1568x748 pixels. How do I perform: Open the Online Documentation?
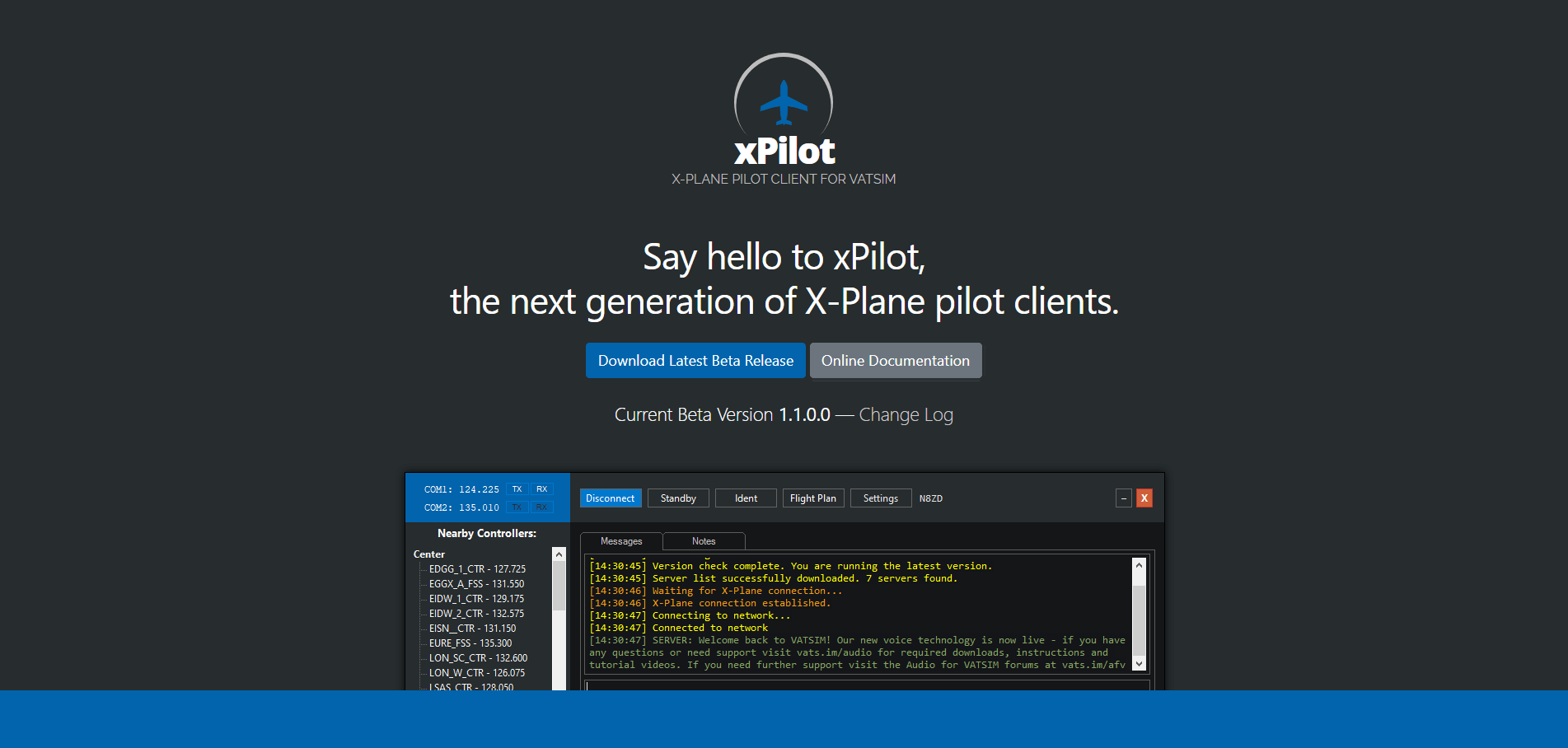point(895,360)
